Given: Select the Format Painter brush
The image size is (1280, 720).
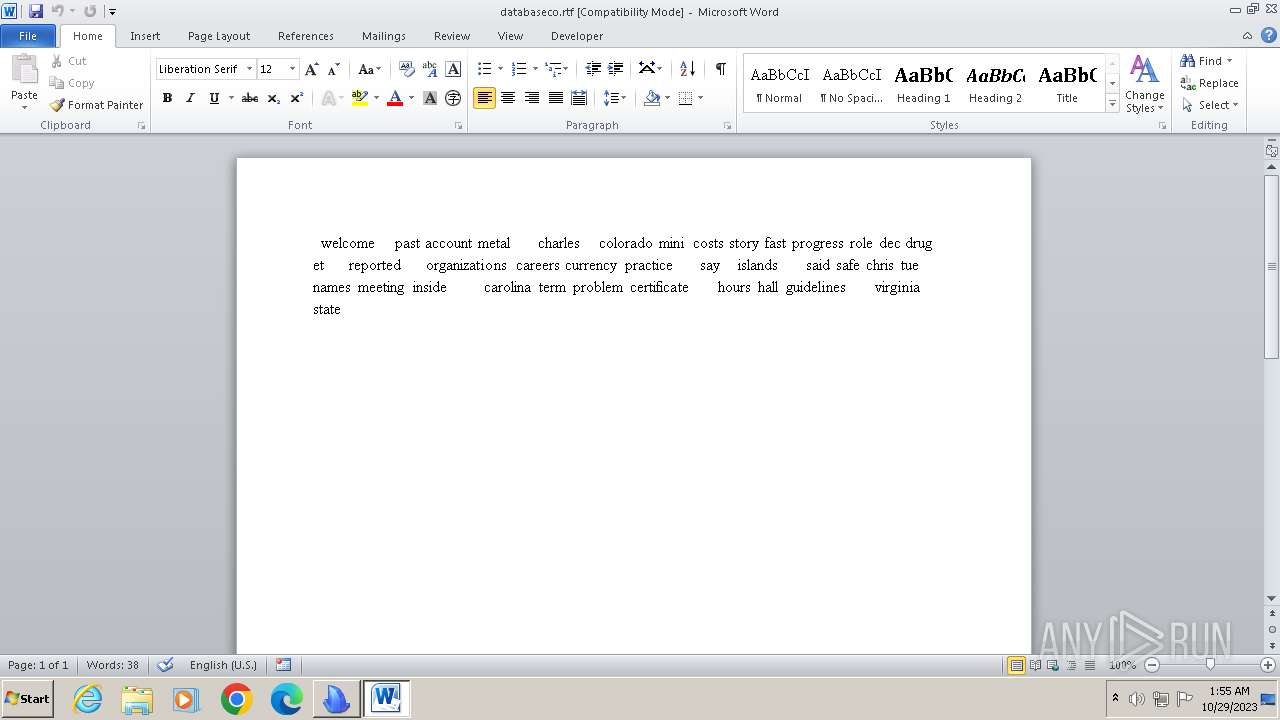Looking at the screenshot, I should click(97, 105).
